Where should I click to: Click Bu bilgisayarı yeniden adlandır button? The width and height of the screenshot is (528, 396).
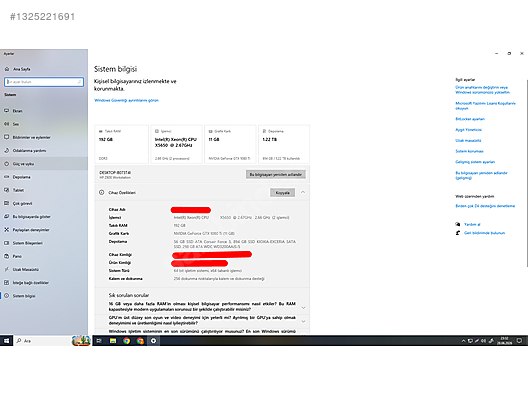pyautogui.click(x=276, y=174)
